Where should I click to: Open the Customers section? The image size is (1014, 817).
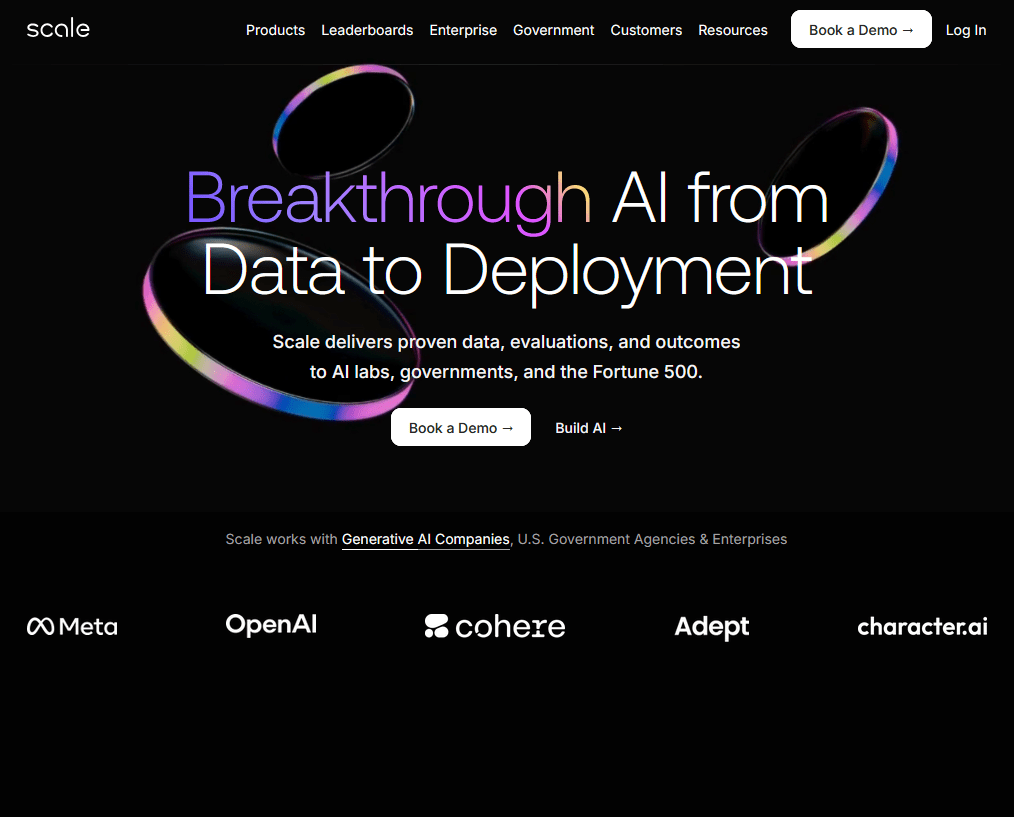coord(646,30)
